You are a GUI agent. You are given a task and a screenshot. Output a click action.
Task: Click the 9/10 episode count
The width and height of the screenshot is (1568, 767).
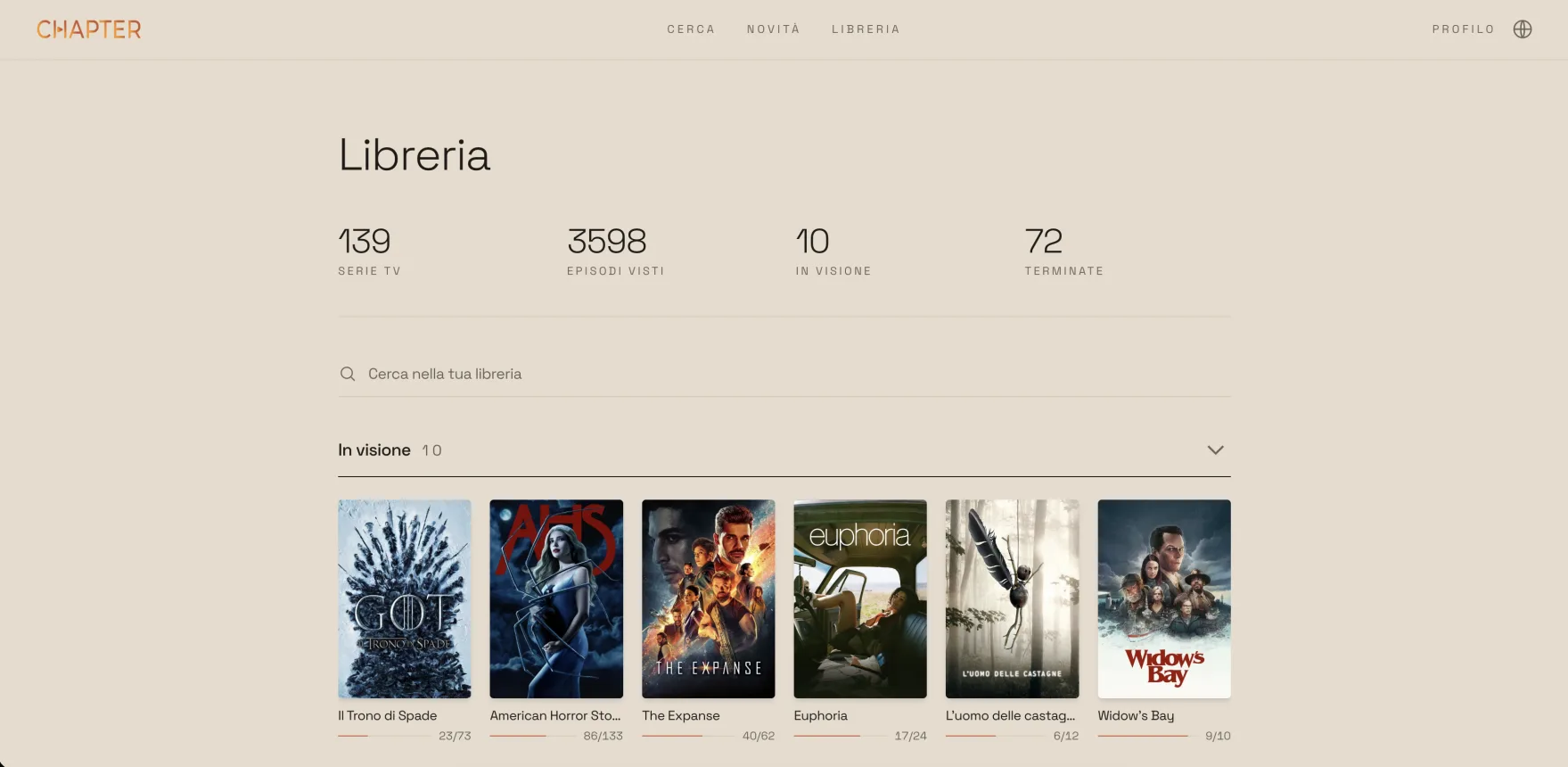coord(1218,736)
